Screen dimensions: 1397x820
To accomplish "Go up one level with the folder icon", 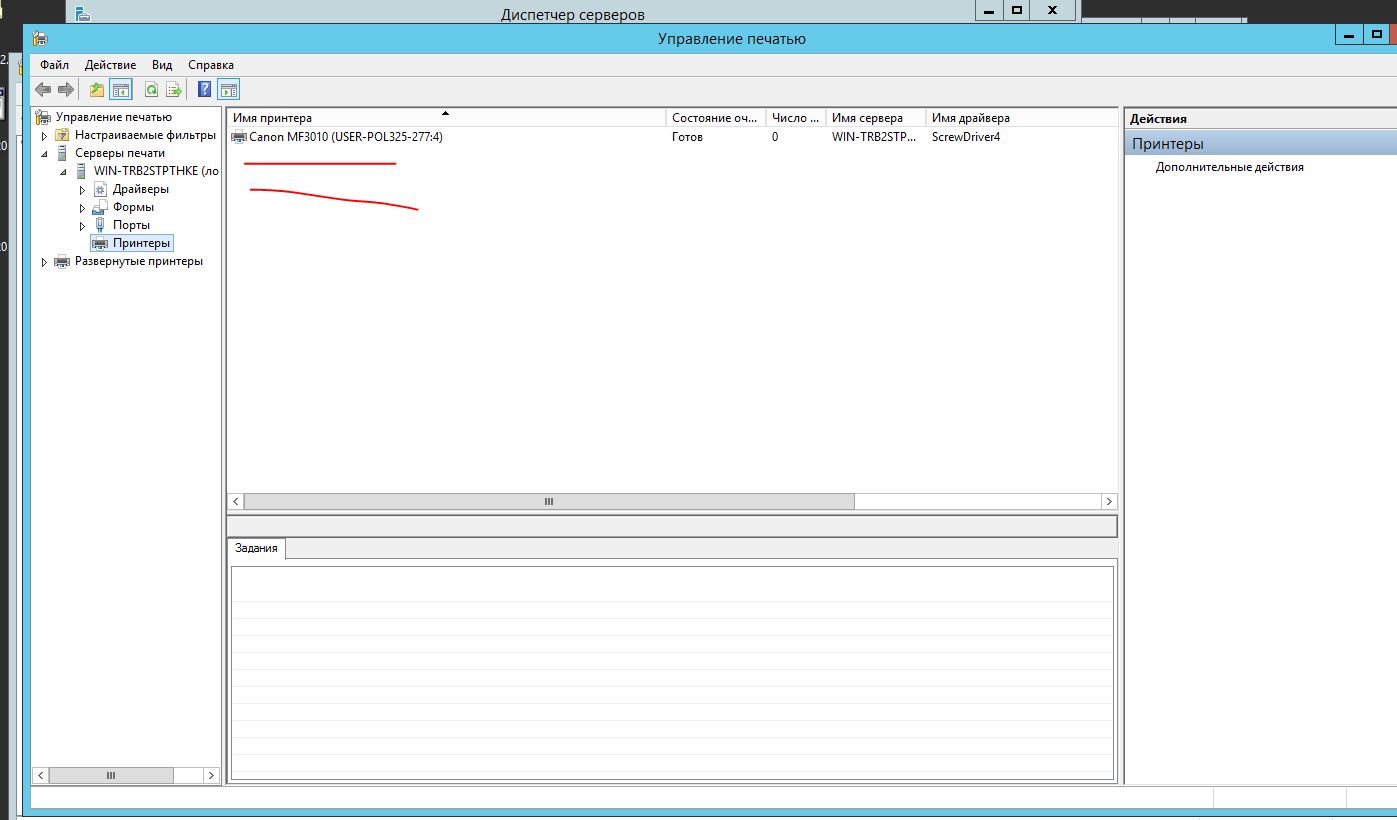I will pos(97,90).
